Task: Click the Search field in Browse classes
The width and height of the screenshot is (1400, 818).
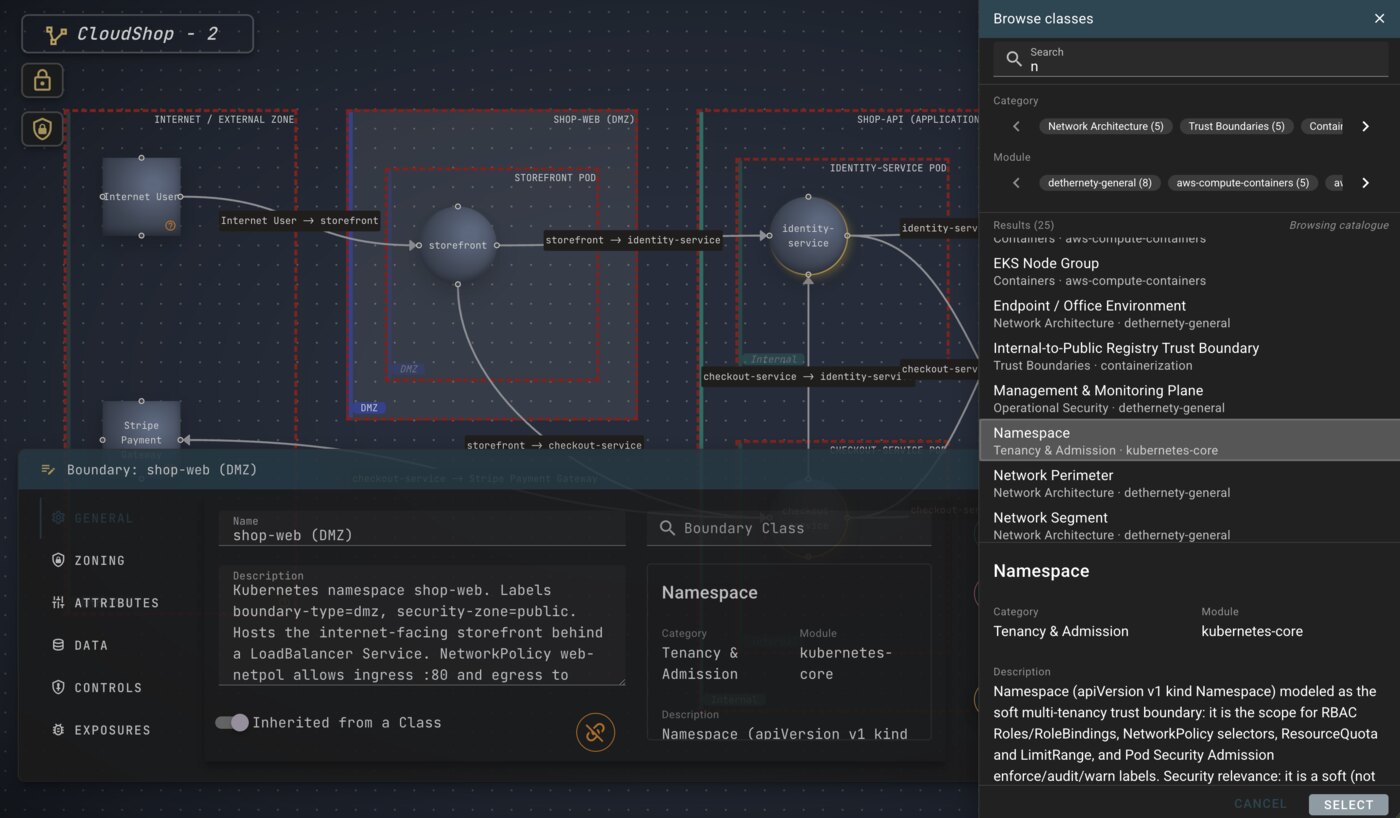Action: 1190,60
